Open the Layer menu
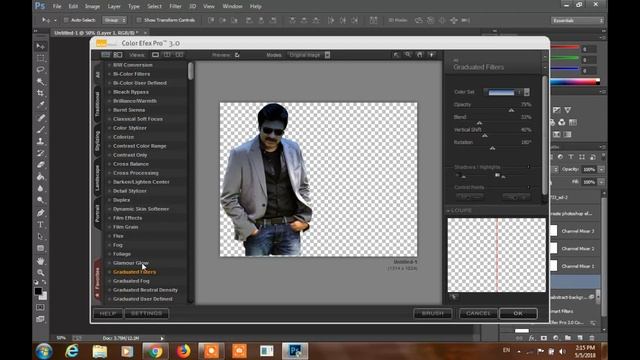The width and height of the screenshot is (640, 360). coord(114,7)
